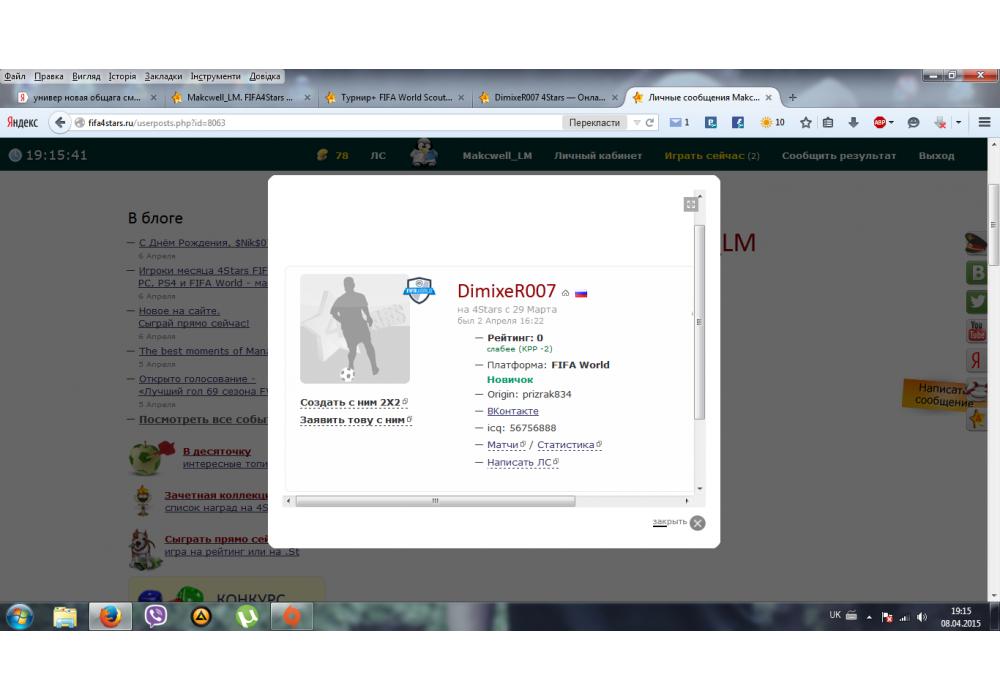Screen dimensions: 1000x700
Task: Open the Закладки menu
Action: tap(163, 76)
